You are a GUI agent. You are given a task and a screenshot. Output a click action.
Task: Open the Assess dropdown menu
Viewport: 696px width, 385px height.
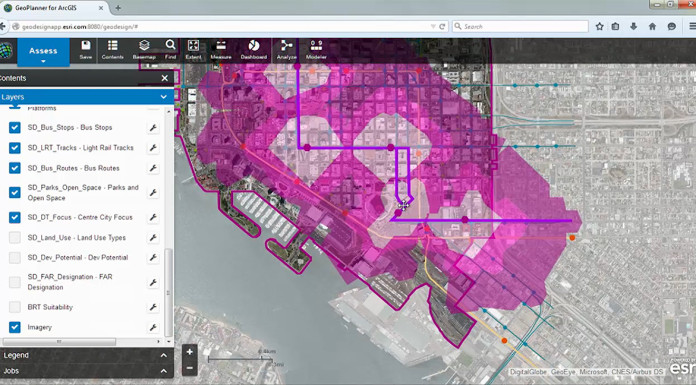point(43,52)
